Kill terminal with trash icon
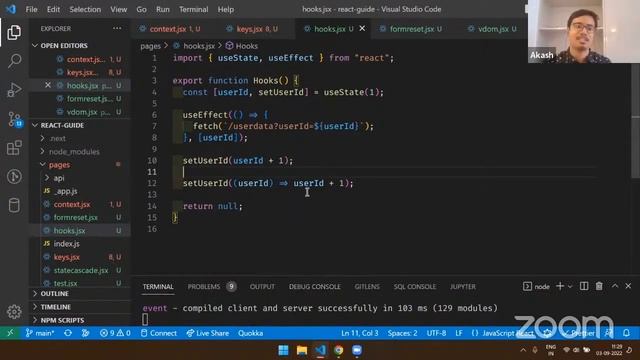640x360 pixels. click(x=599, y=286)
